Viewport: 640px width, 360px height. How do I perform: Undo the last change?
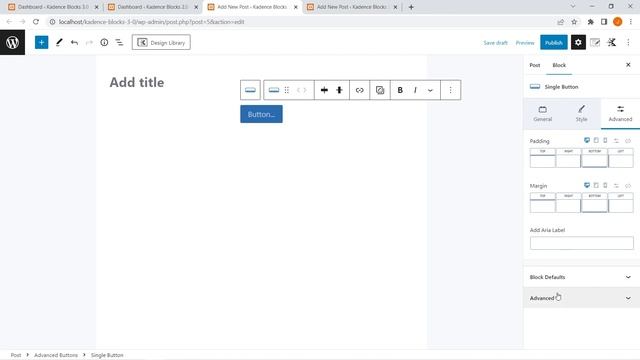point(74,42)
